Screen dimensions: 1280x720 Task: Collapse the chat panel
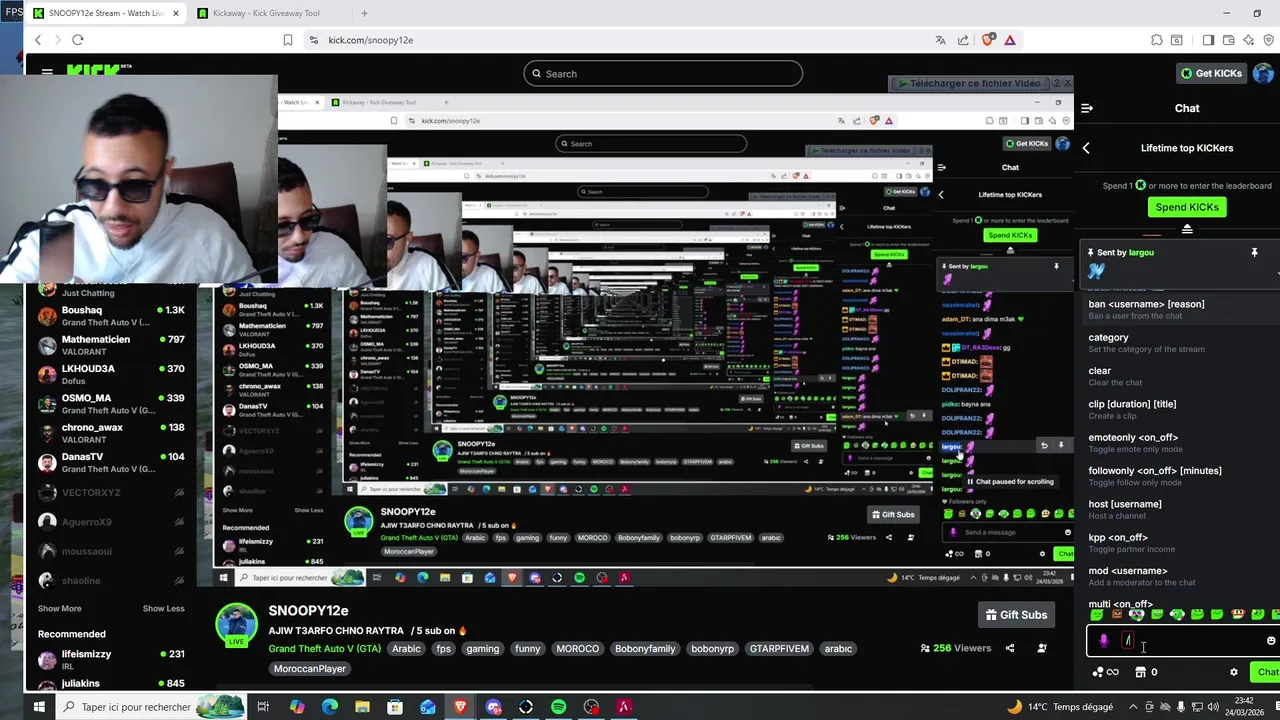[1087, 108]
